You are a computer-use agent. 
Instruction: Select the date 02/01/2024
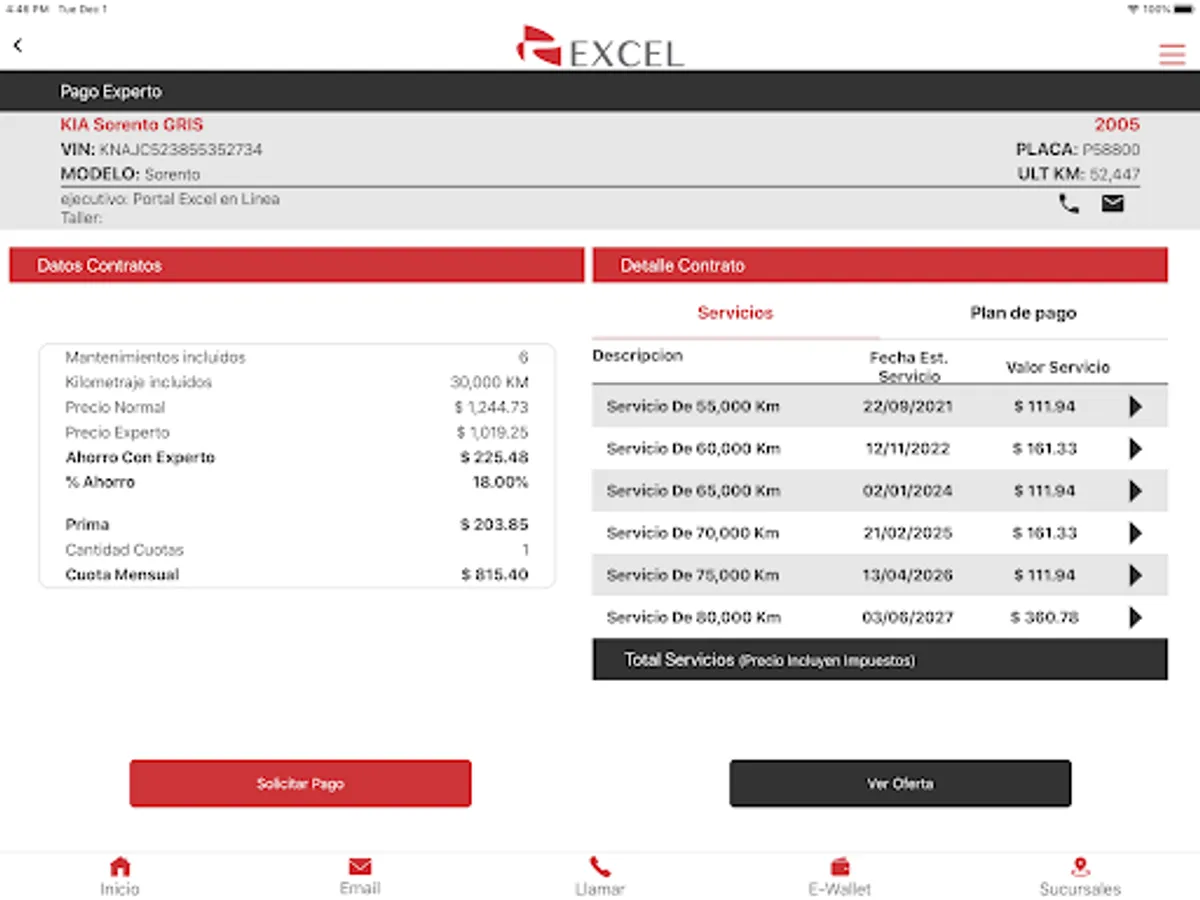tap(908, 491)
